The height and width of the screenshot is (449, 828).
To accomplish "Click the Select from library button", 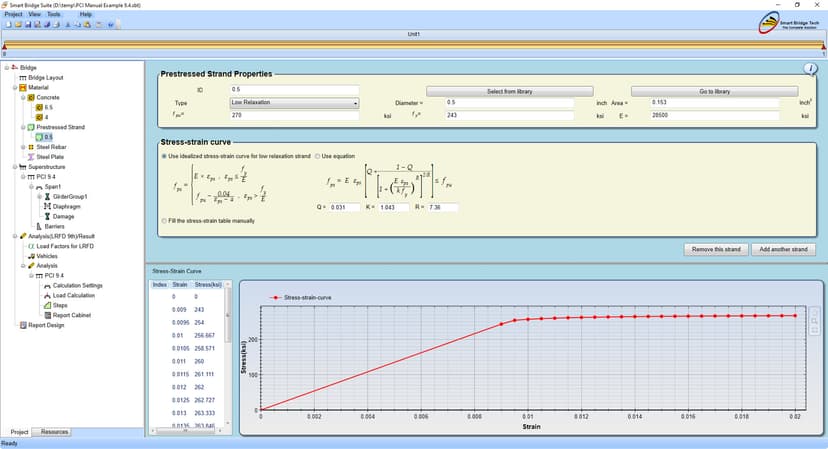I will 510,91.
